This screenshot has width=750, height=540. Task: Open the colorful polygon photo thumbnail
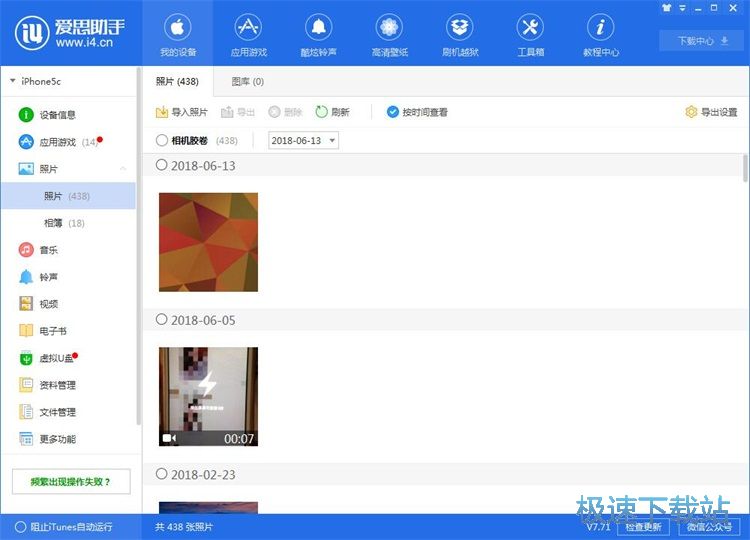(208, 242)
